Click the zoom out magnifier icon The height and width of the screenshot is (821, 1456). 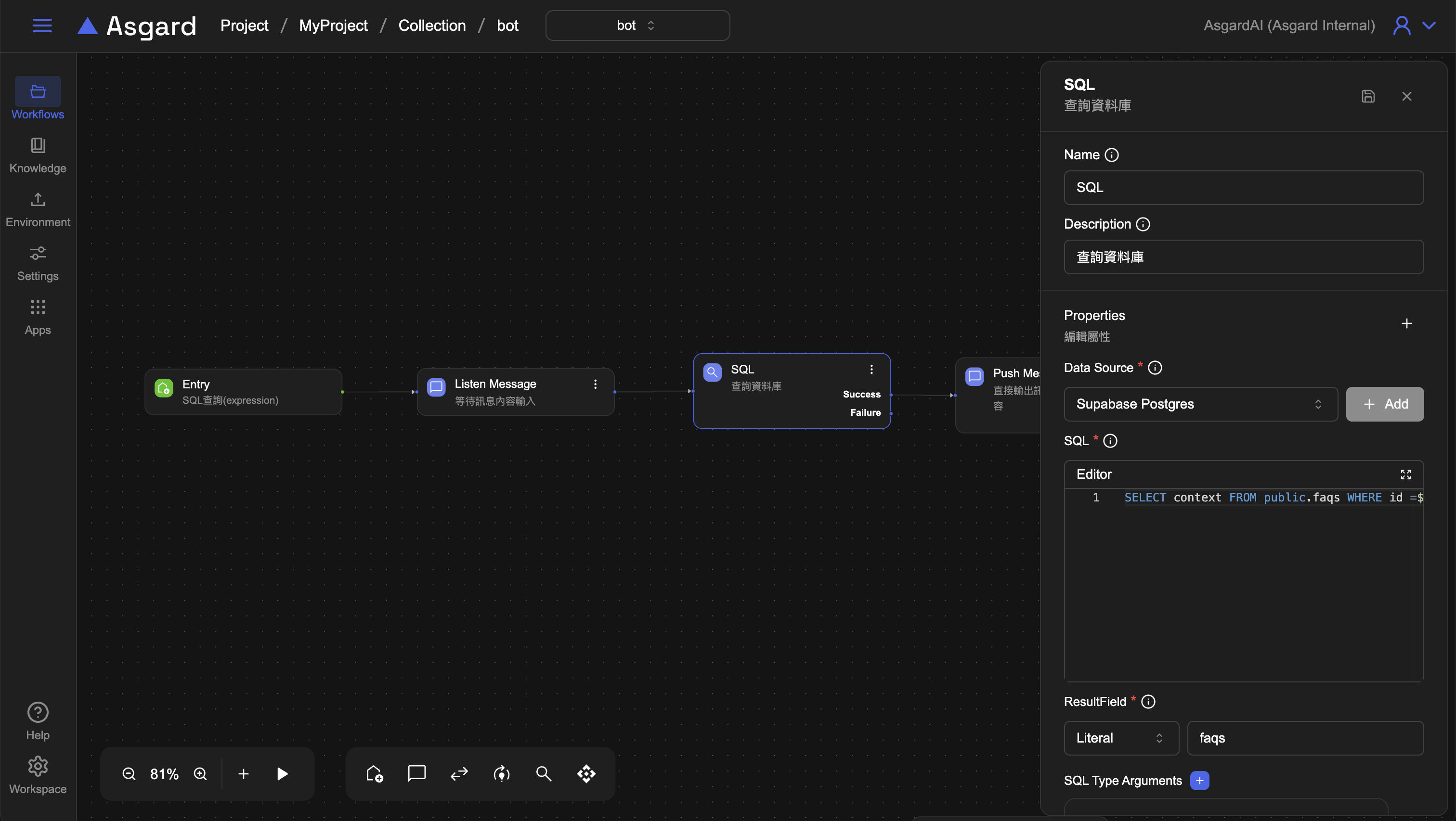pos(129,773)
